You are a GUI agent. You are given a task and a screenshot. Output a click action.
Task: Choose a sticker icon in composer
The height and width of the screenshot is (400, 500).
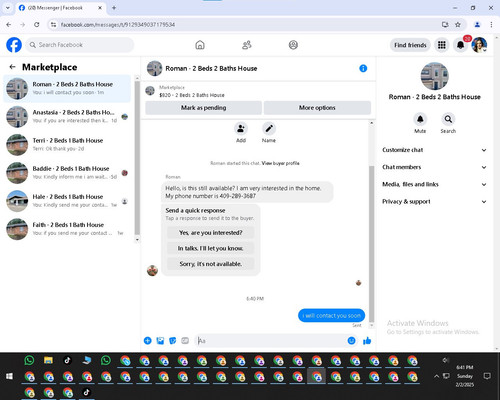click(172, 341)
